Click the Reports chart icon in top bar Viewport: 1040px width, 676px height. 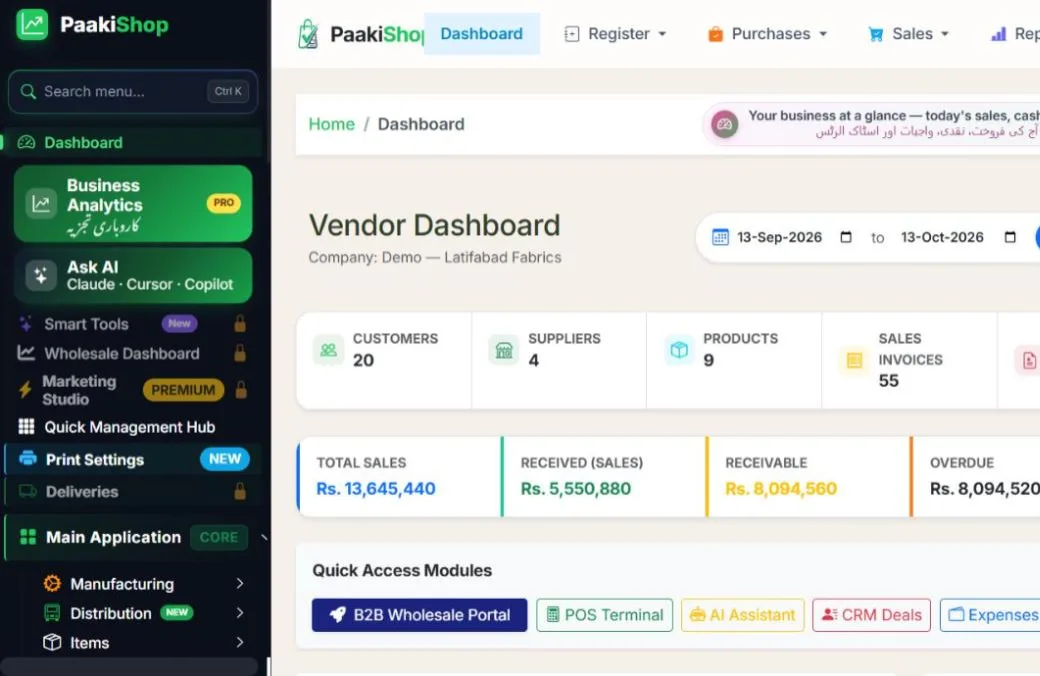point(998,34)
